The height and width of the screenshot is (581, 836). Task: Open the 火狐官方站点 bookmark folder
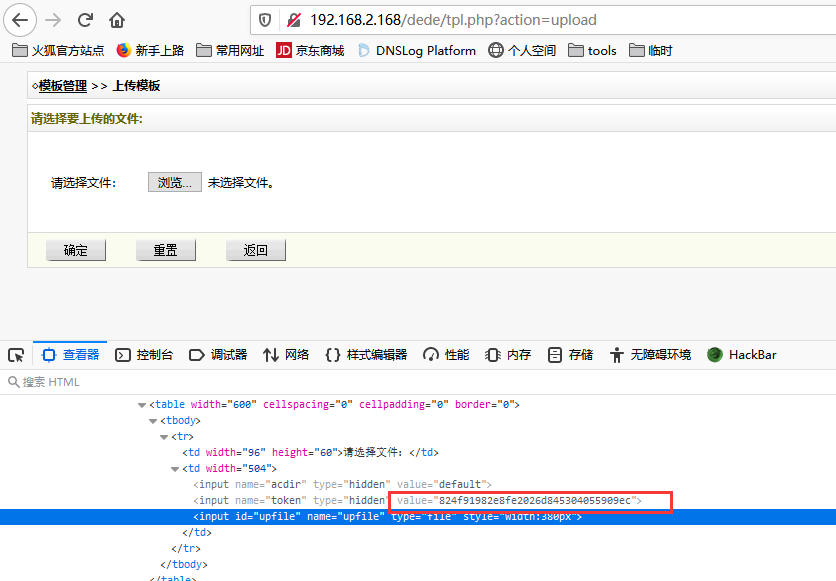pos(58,51)
